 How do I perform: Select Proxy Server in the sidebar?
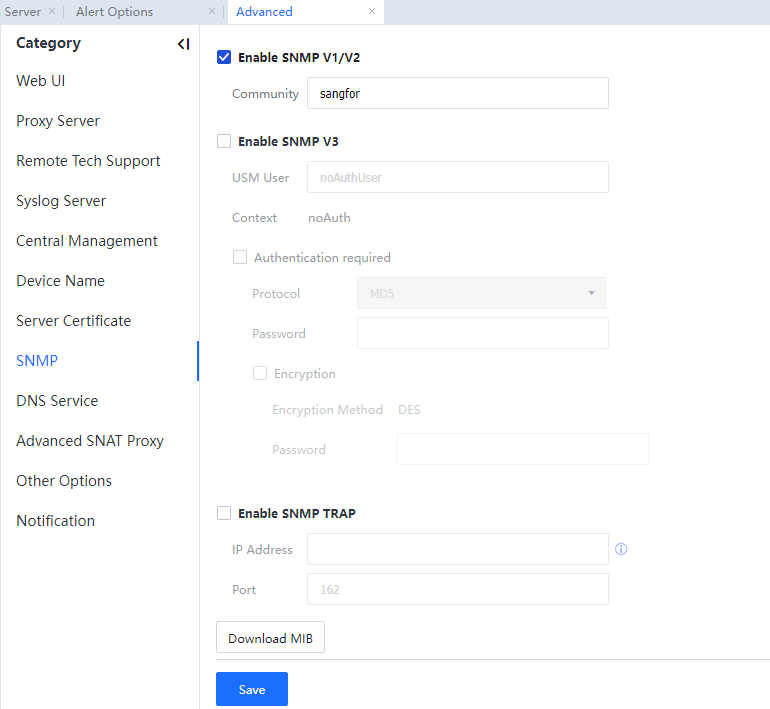point(58,121)
